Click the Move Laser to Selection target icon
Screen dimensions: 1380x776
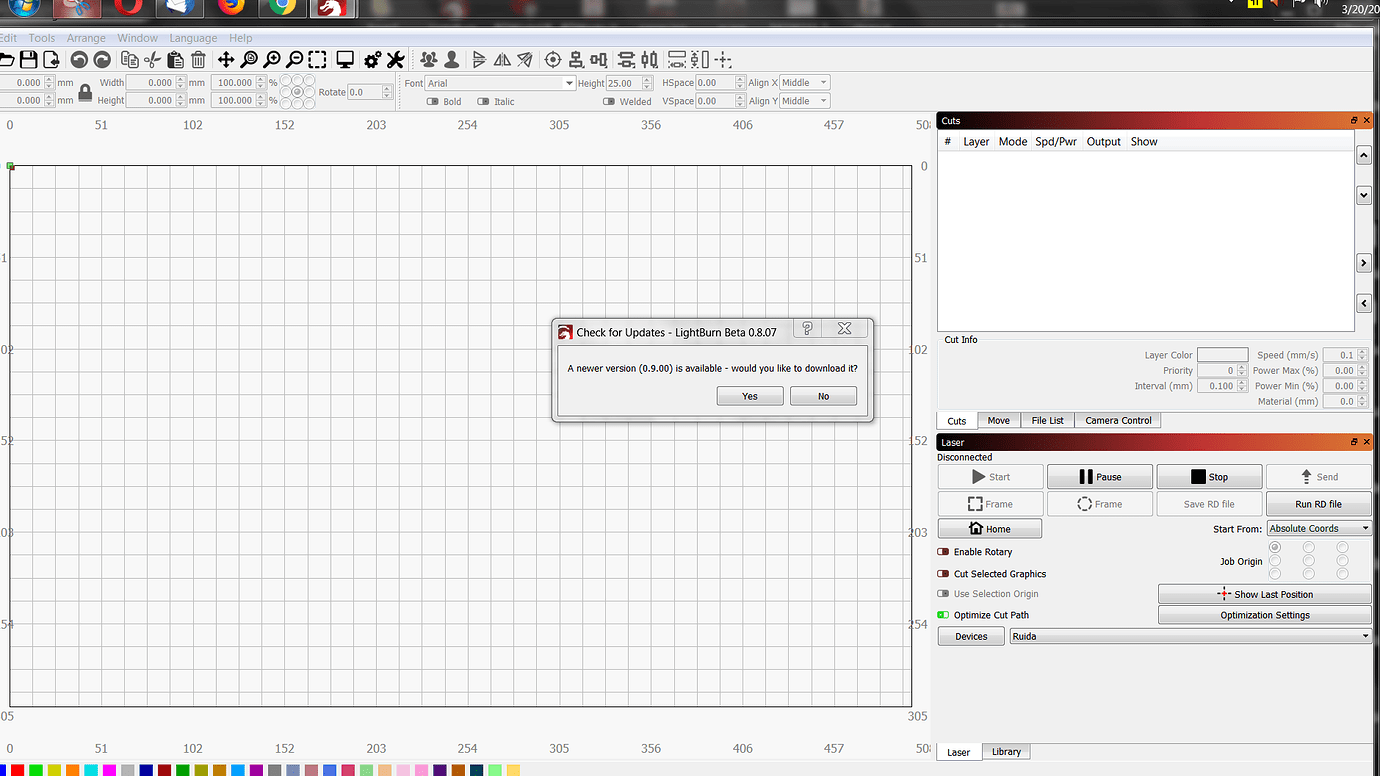(553, 60)
